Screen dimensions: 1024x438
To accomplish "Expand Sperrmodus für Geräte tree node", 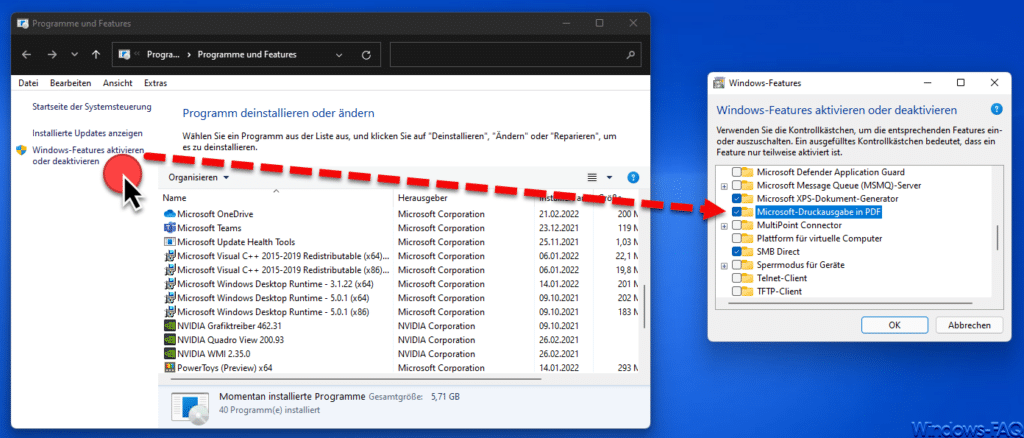I will coord(724,266).
